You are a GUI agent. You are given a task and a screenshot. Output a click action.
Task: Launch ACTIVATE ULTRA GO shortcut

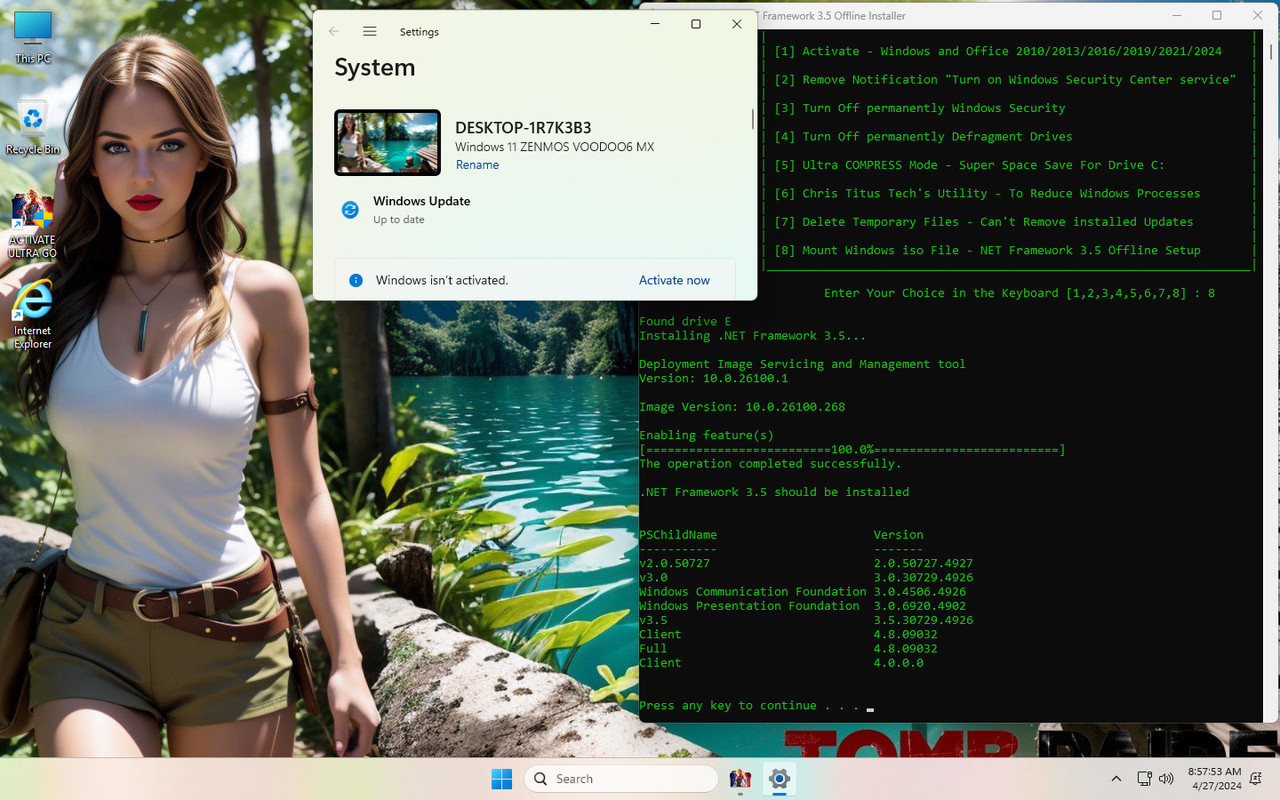(33, 224)
